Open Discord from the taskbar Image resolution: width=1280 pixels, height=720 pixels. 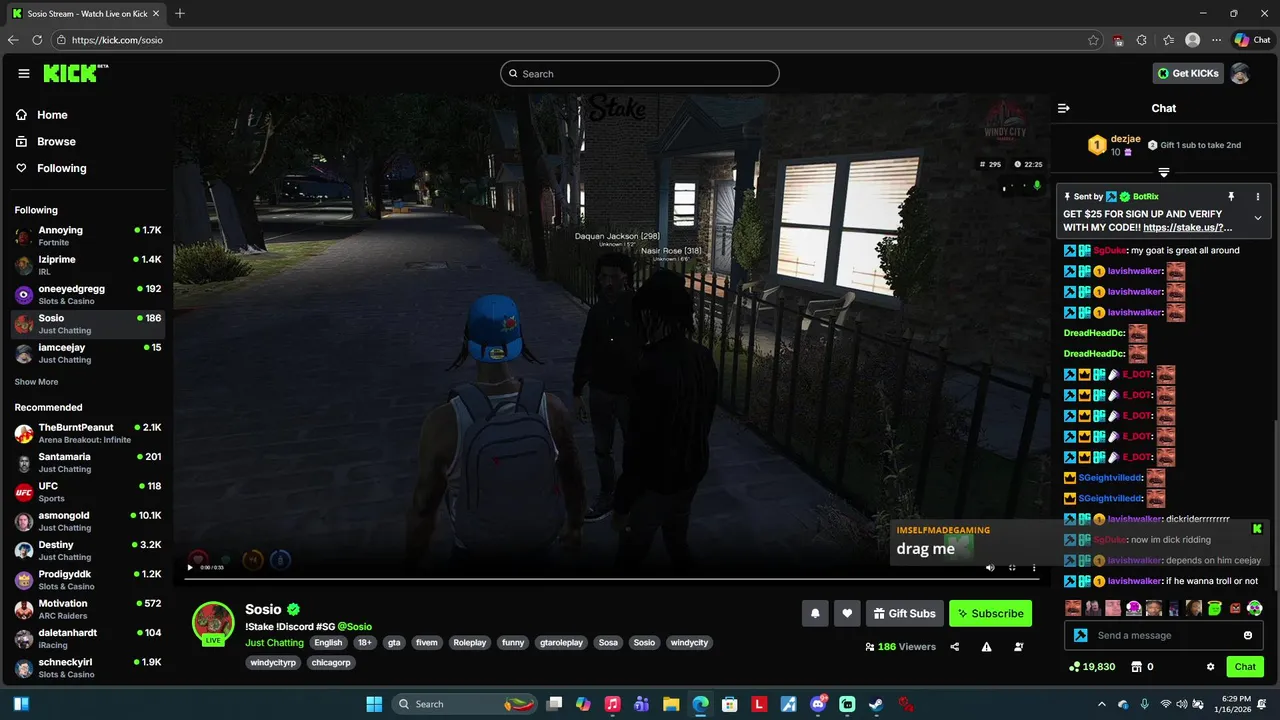pos(818,704)
